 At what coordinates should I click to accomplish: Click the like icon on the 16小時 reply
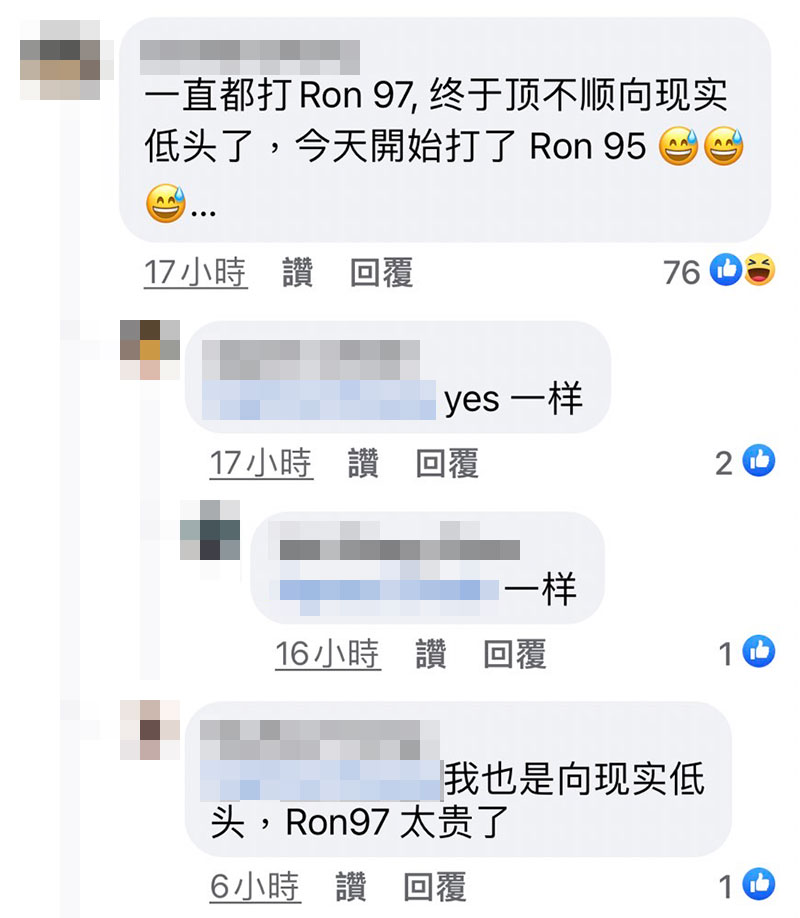759,651
